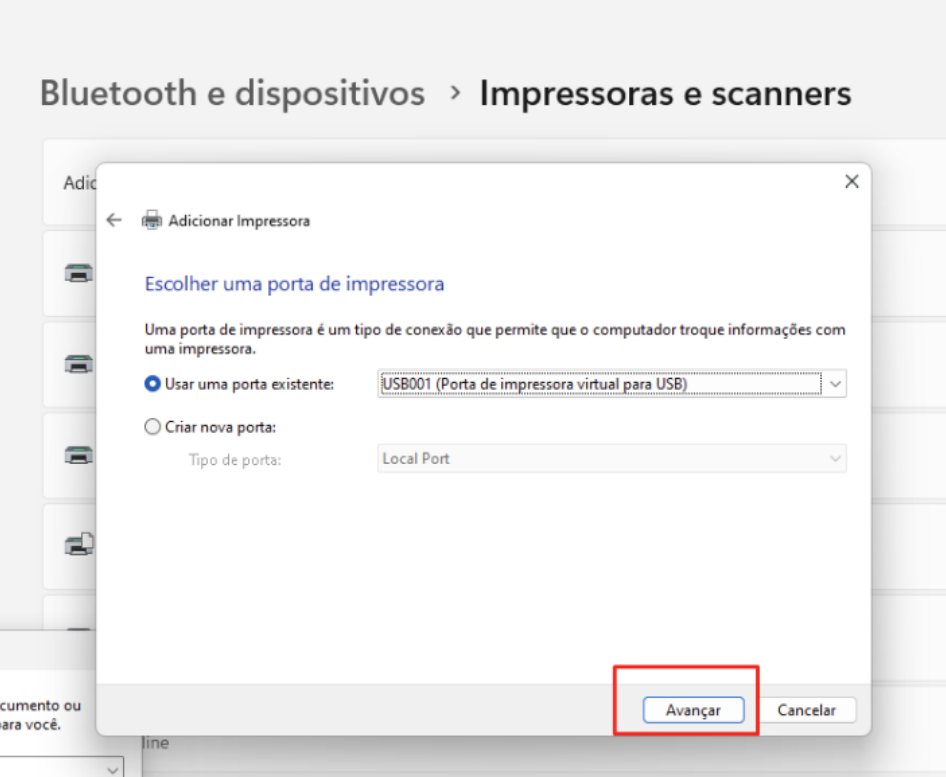946x777 pixels.
Task: Click the fax-style device icon, fourth in list
Action: [x=79, y=545]
